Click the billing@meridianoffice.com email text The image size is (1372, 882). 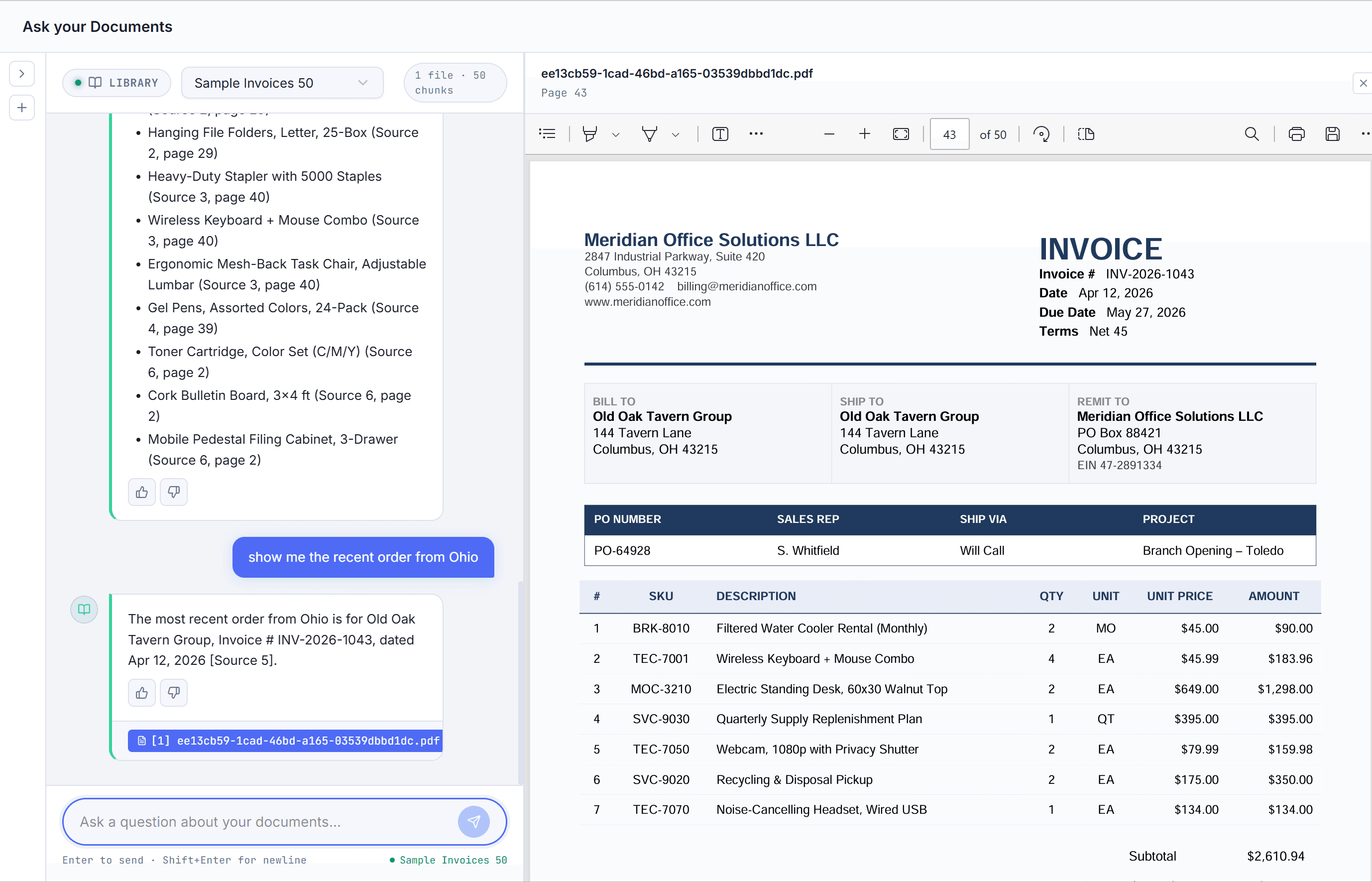746,286
